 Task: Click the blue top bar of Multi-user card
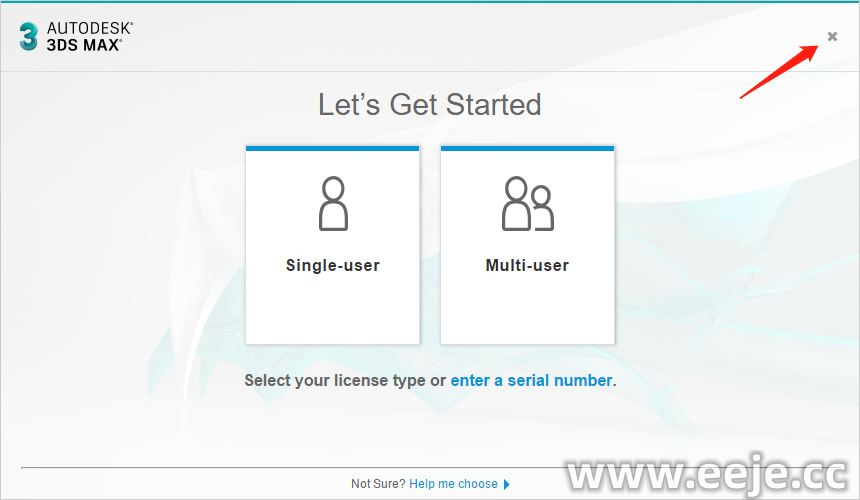(527, 148)
